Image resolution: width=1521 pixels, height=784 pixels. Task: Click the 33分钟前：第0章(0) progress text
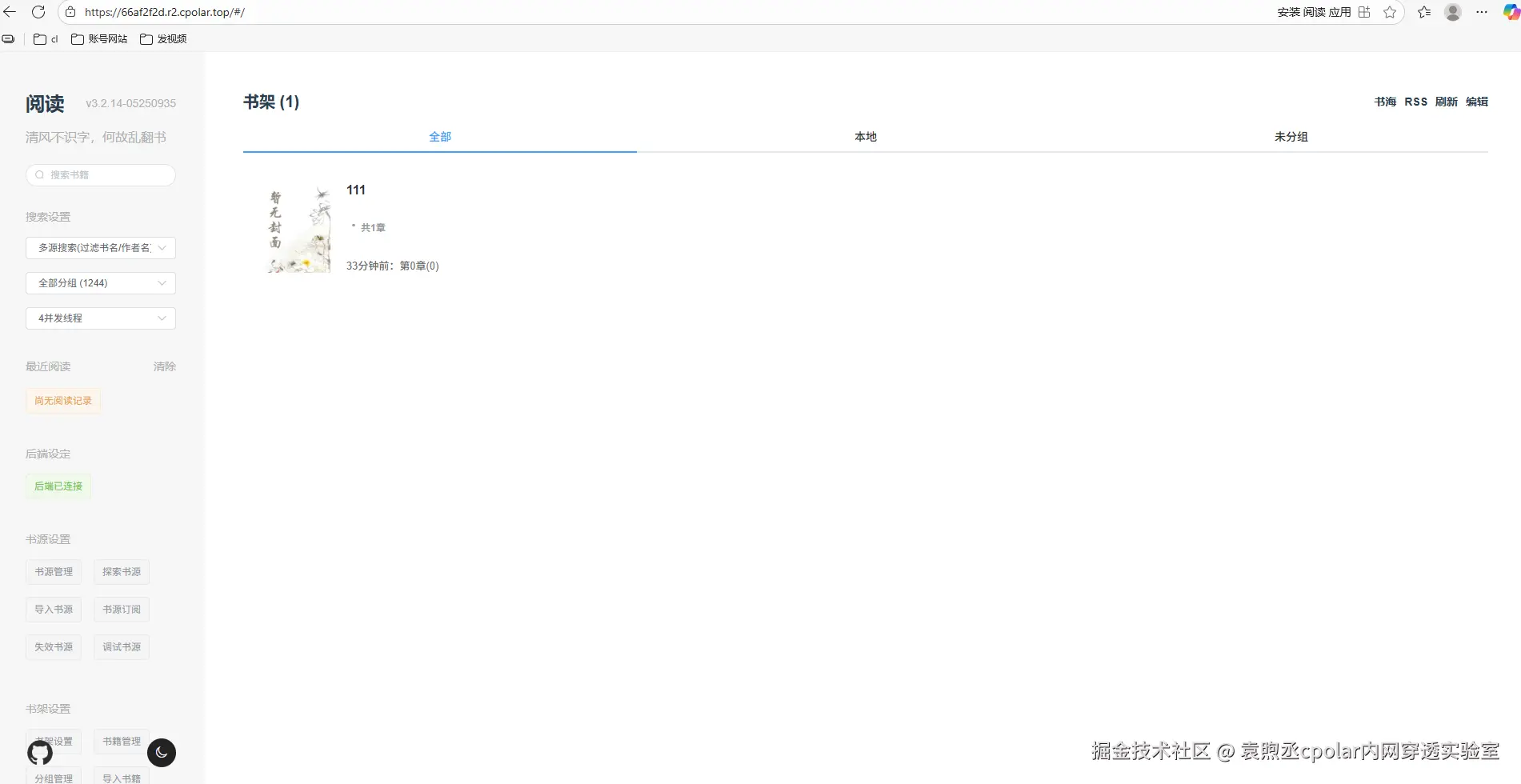click(x=393, y=266)
